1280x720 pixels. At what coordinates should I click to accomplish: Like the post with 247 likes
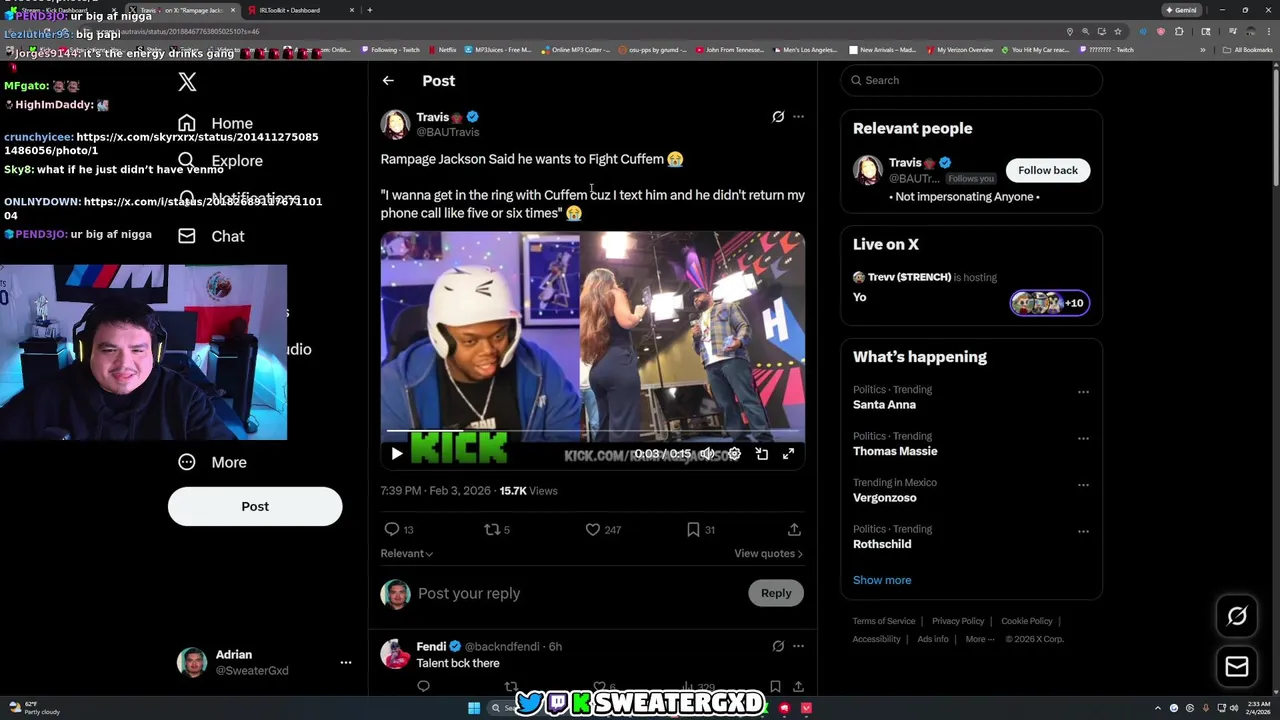coord(593,529)
